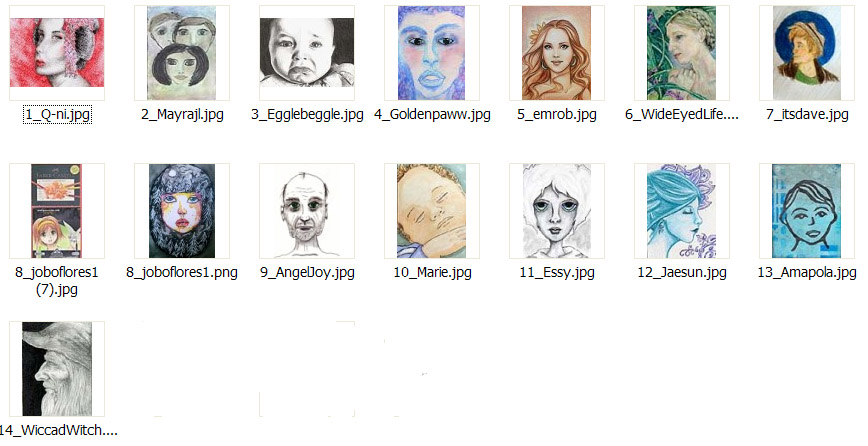
Task: Choose the 11_Essy.jpg thumbnail
Action: [556, 211]
